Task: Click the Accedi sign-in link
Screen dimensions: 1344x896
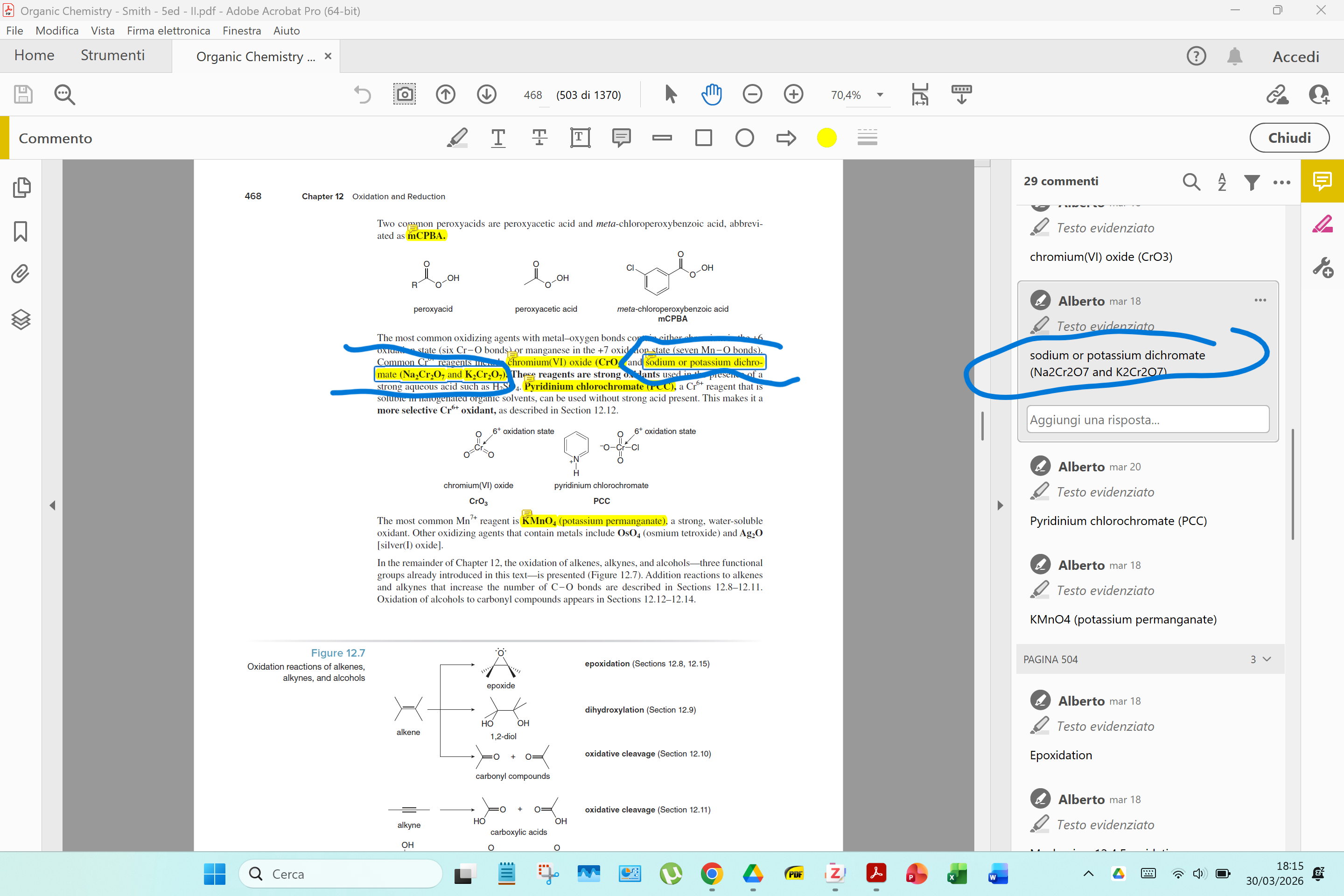Action: (1295, 56)
